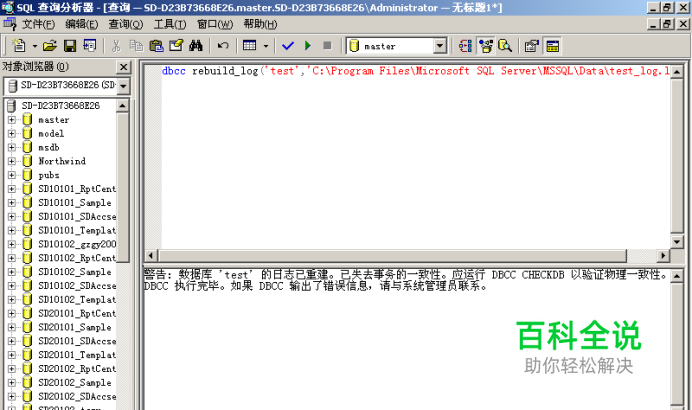Image resolution: width=692 pixels, height=410 pixels.
Task: Open the 查询(Q) menu
Action: coord(126,24)
